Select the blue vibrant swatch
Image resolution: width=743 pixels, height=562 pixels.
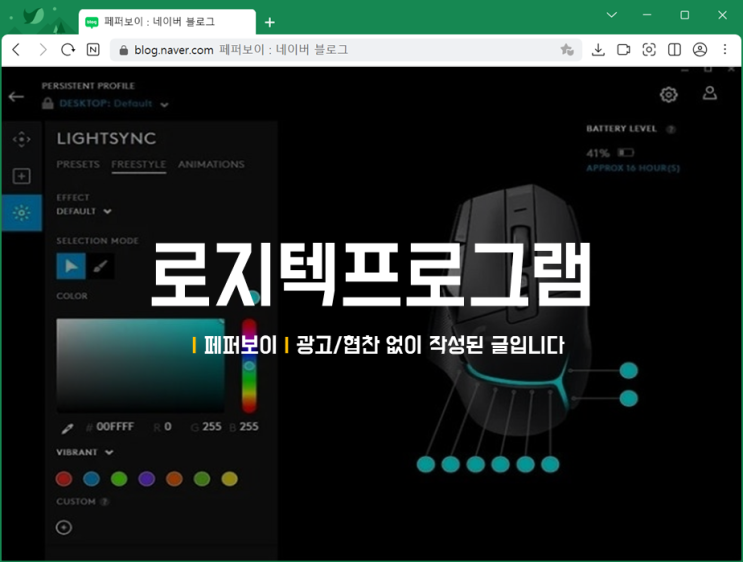pyautogui.click(x=91, y=479)
